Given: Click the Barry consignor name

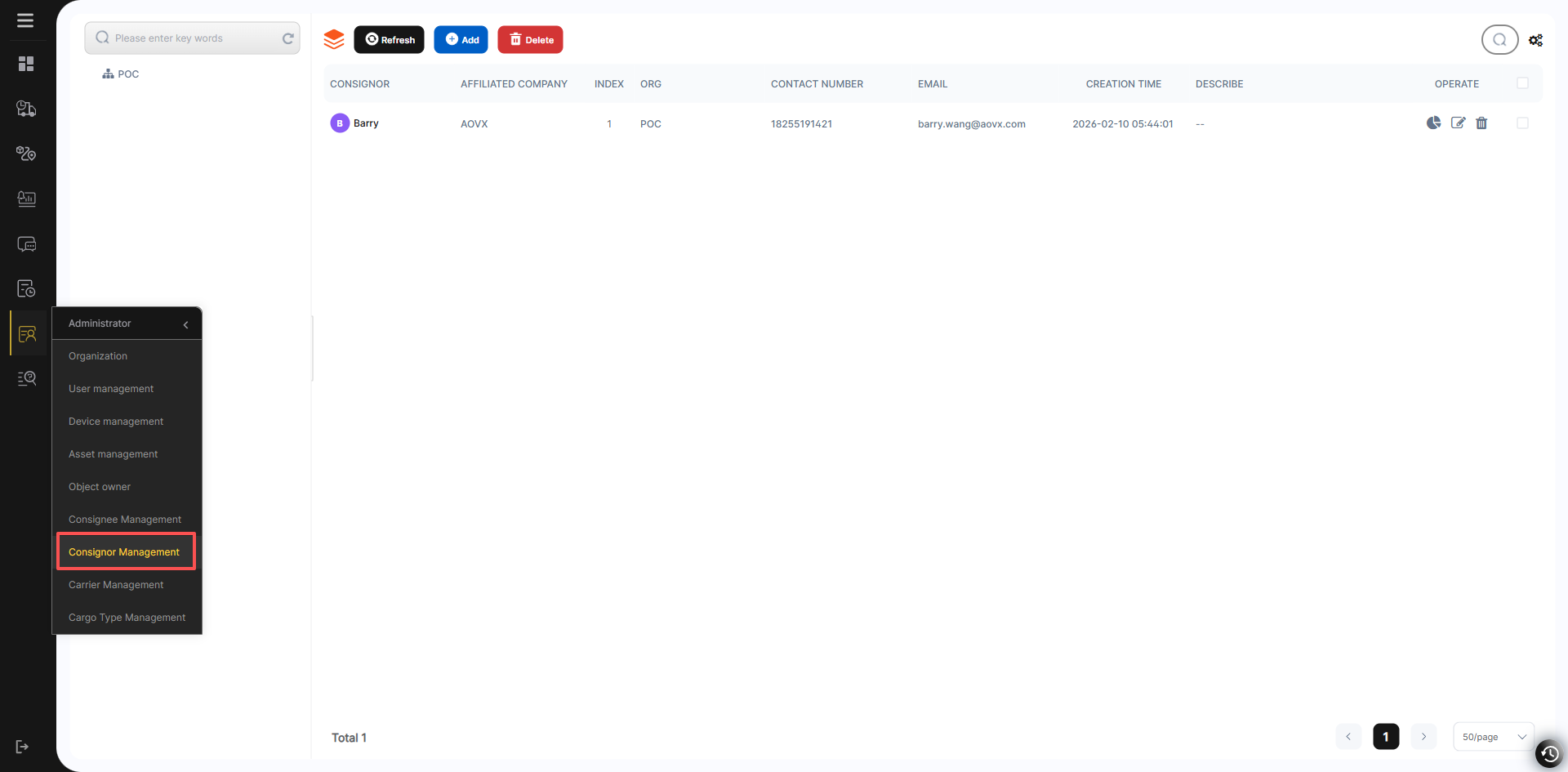Looking at the screenshot, I should click(x=366, y=123).
